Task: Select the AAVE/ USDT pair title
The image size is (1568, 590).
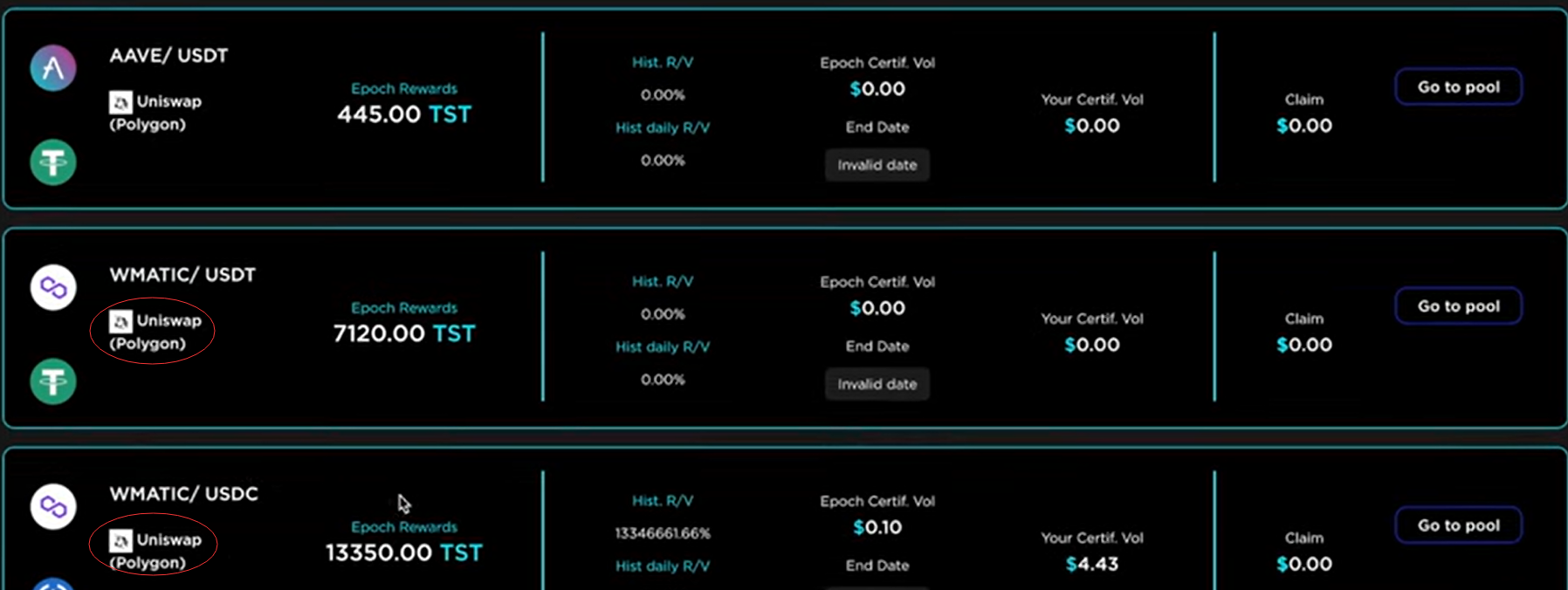Action: [x=168, y=56]
